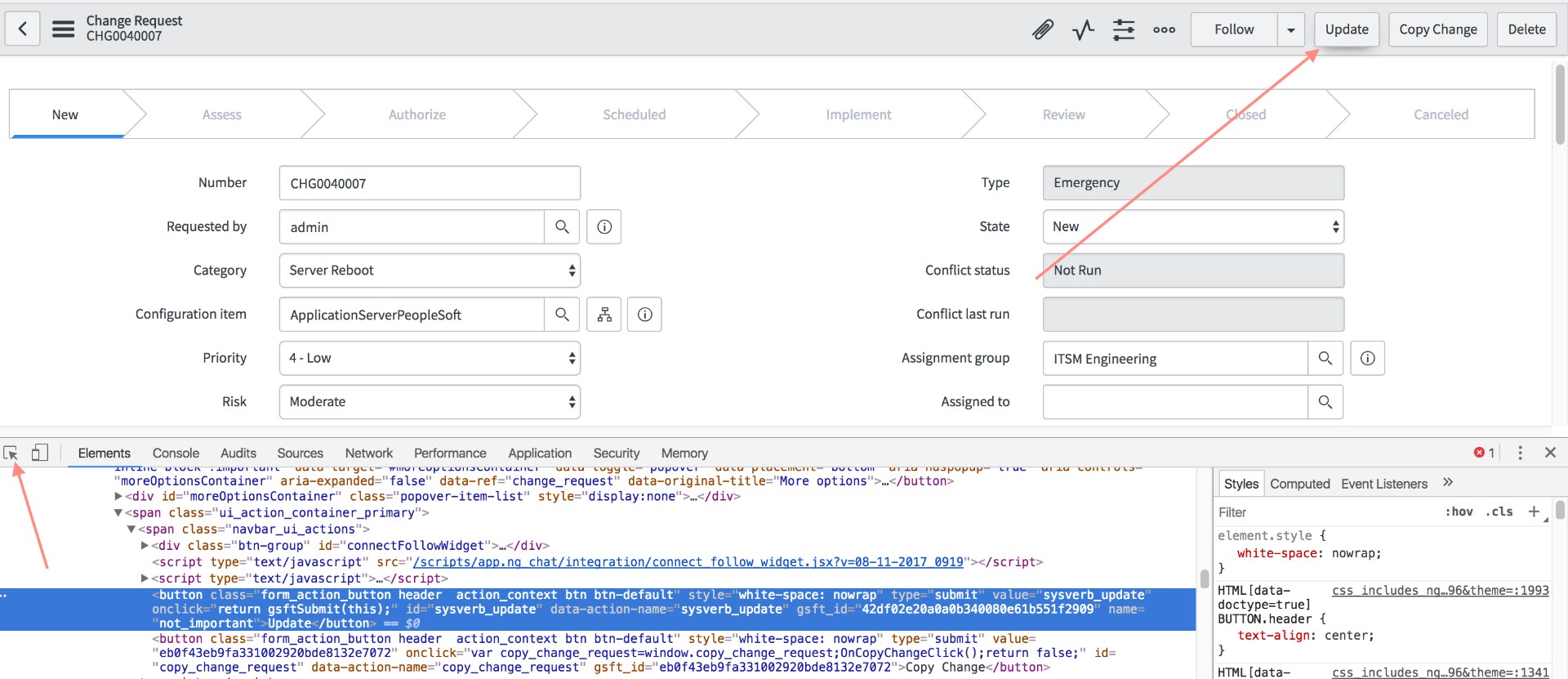The image size is (1568, 679).
Task: Toggle :hov element state panel
Action: 1459,511
